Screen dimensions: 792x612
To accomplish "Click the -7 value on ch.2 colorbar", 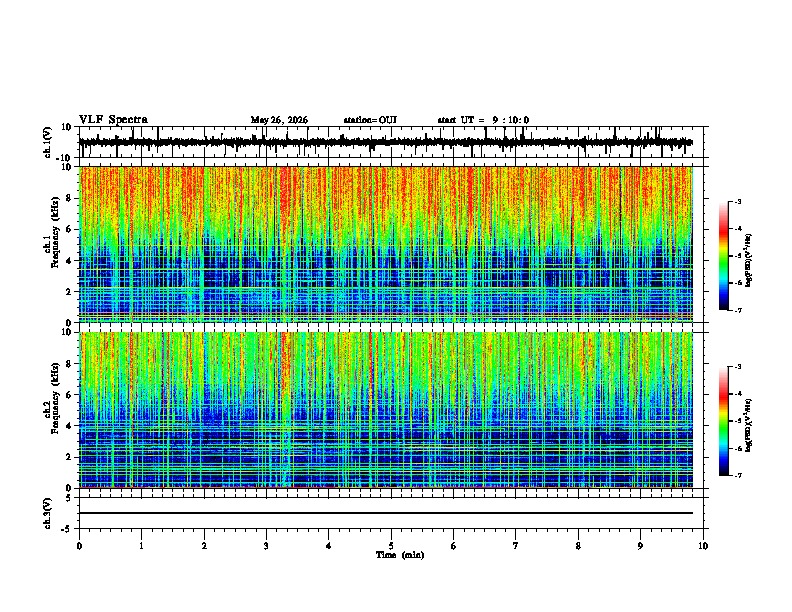I will coord(737,475).
